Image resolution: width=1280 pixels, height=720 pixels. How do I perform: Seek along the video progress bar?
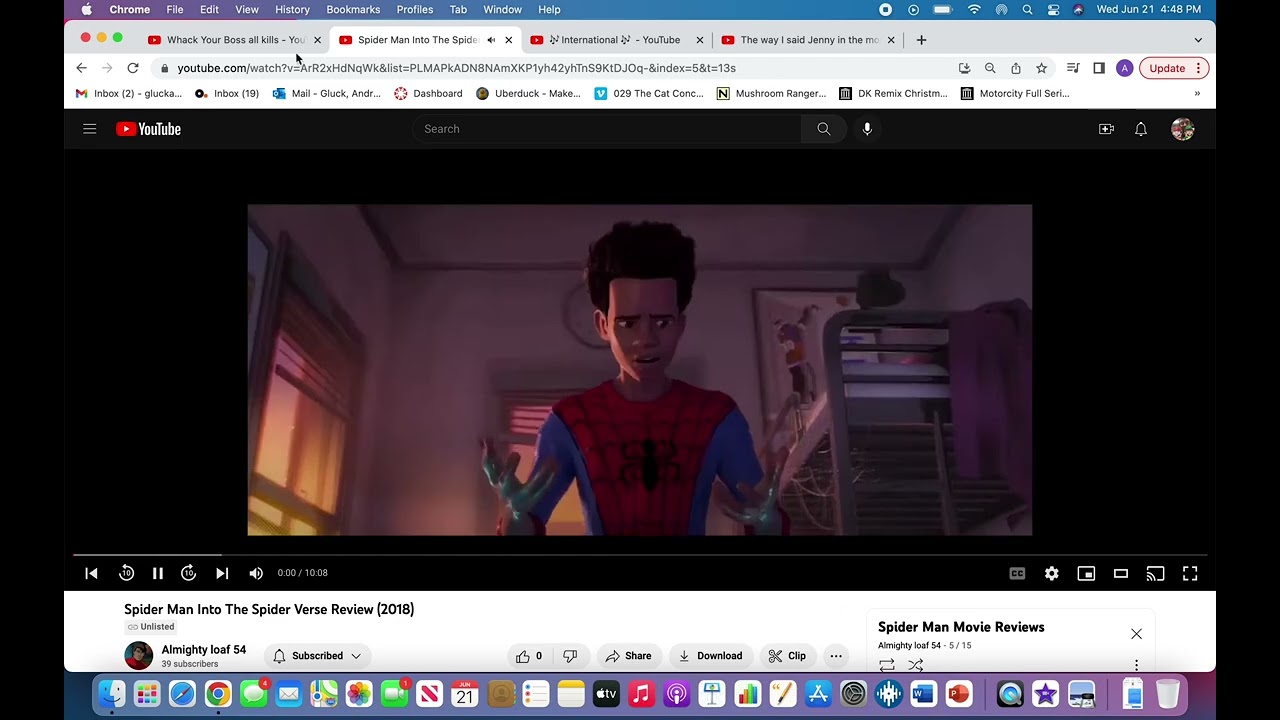(640, 554)
